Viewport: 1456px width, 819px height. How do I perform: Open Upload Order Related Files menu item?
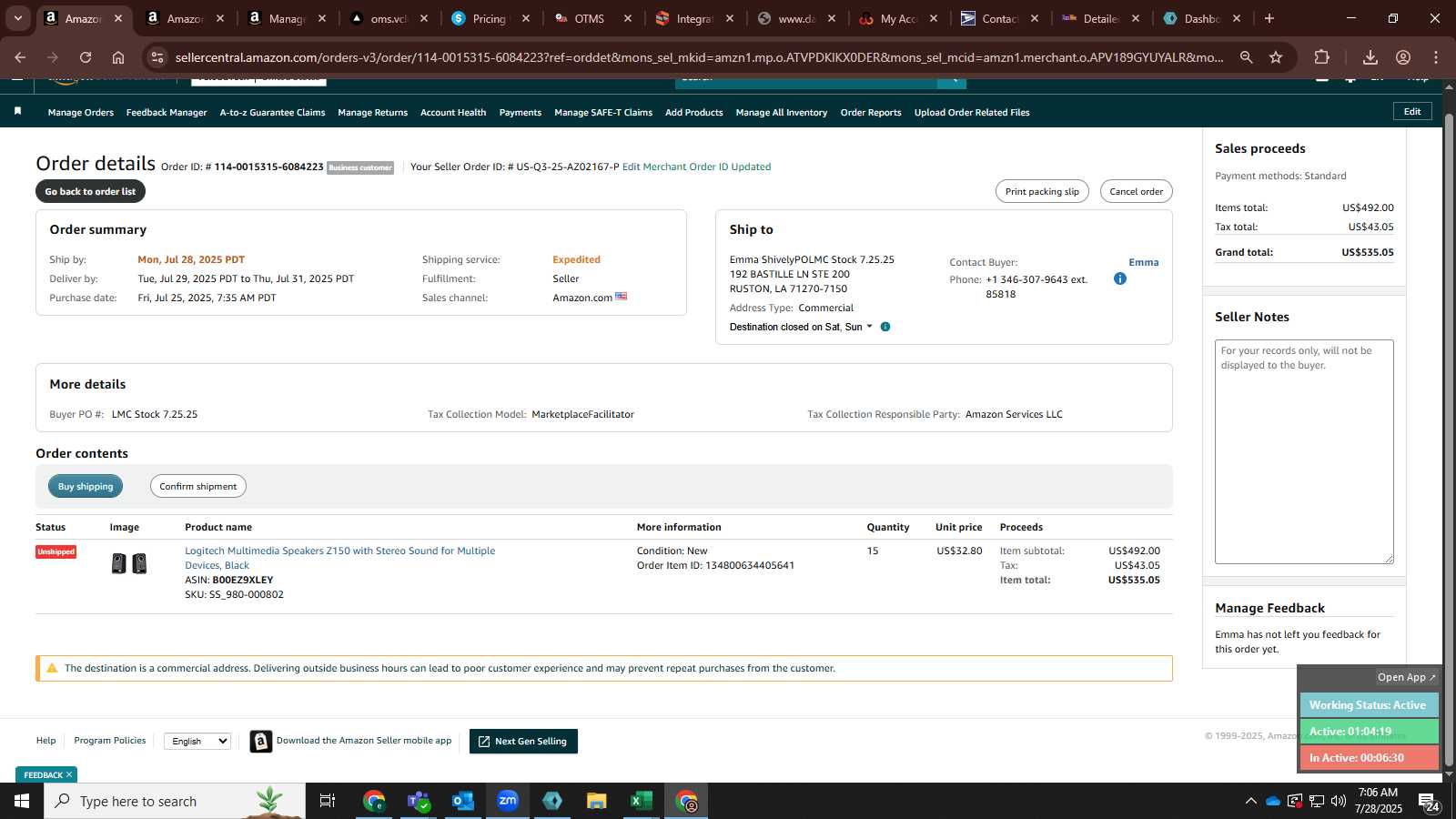972,113
